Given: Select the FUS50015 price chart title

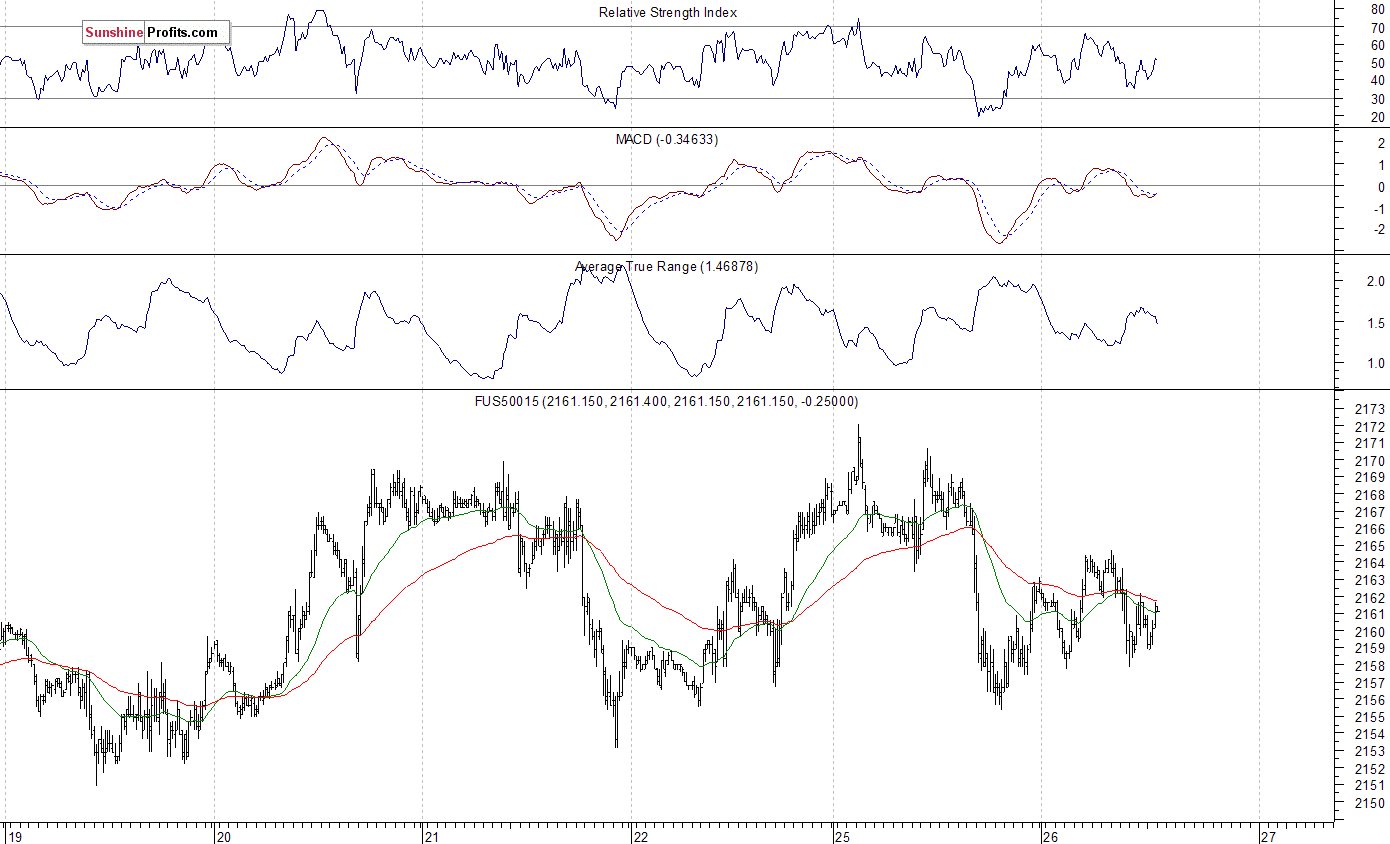Looking at the screenshot, I should click(x=666, y=401).
